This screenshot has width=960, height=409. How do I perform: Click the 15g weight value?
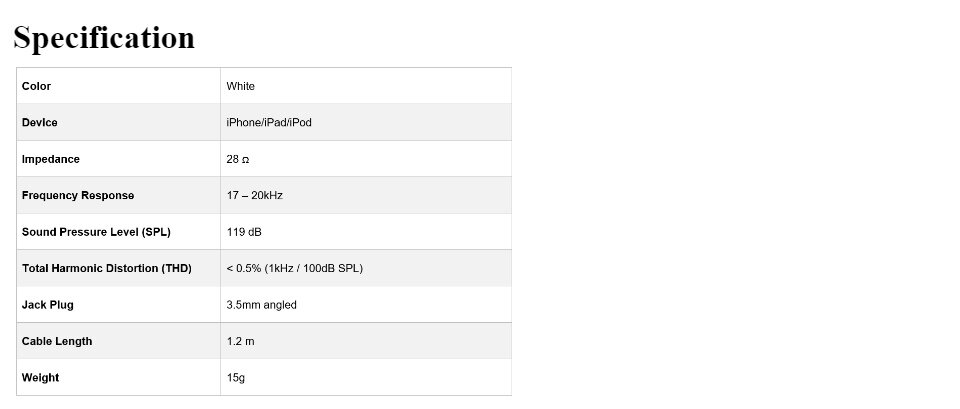click(x=236, y=378)
